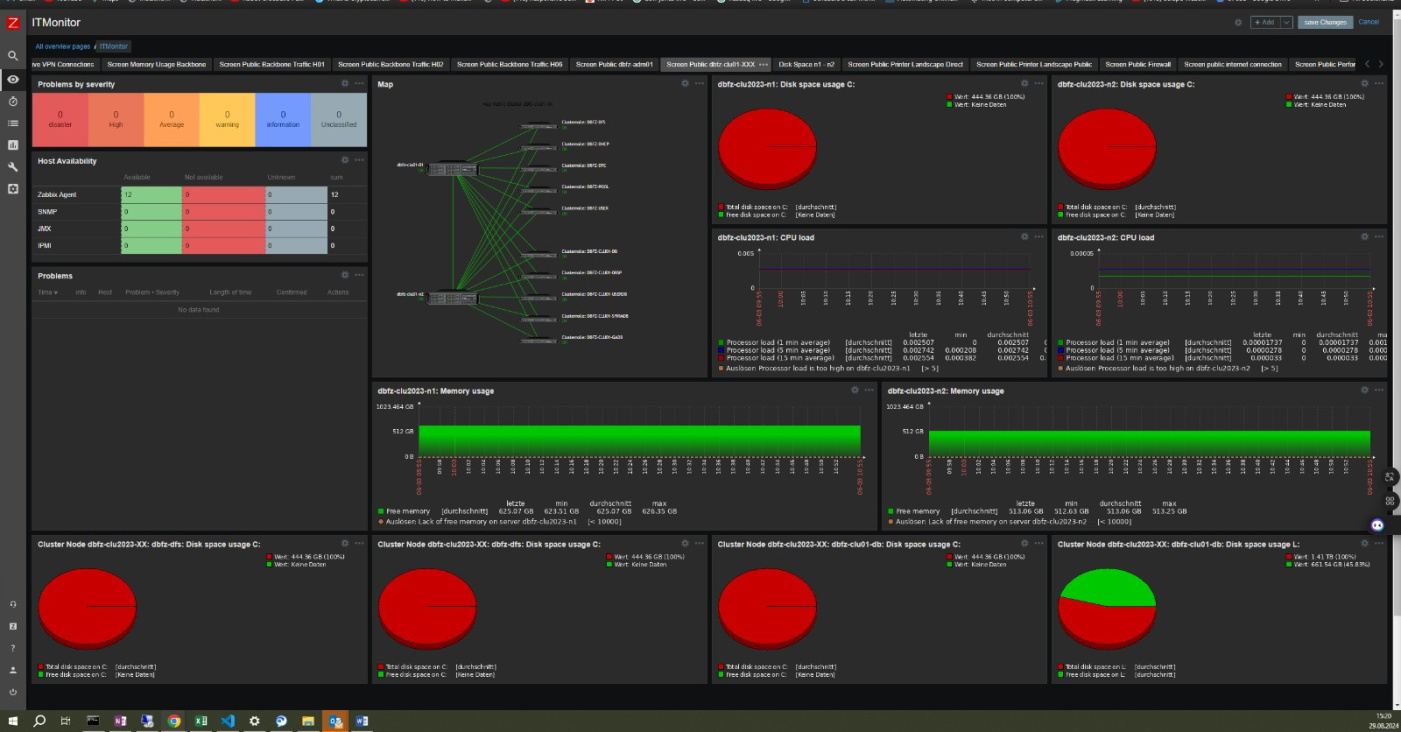Screen dimensions: 1401x732
Task: Click the blue information severity tile
Action: [283, 120]
